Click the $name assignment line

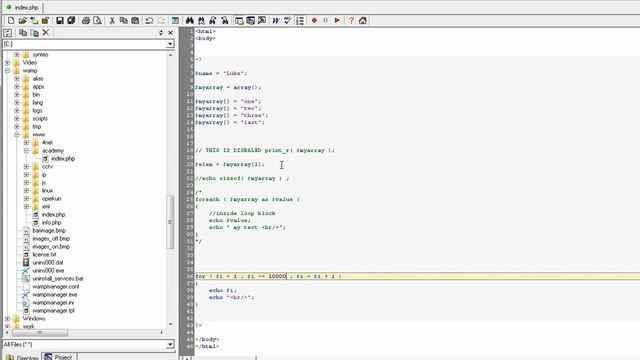pyautogui.click(x=221, y=73)
